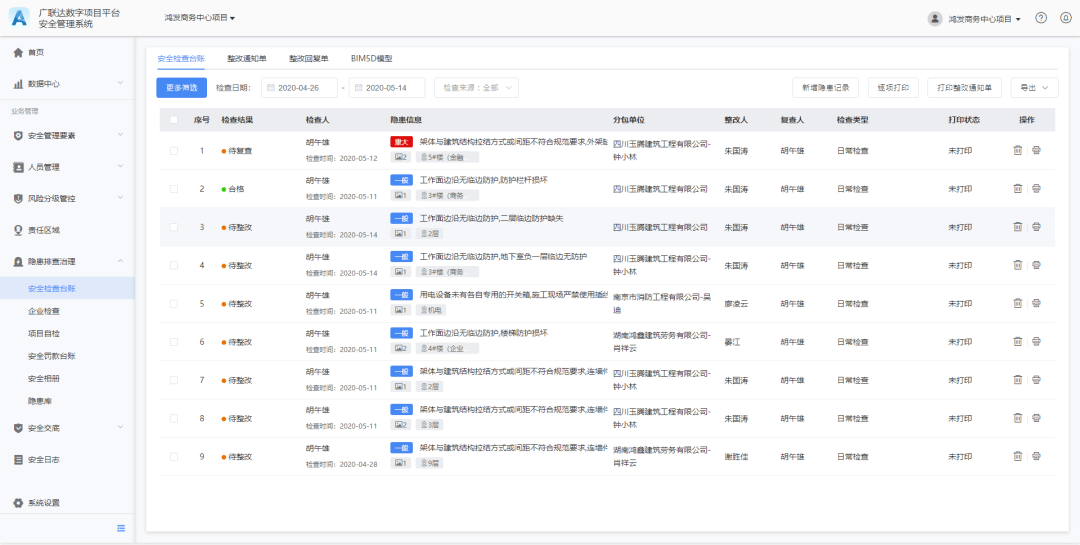Delete row 9 with trash icon
1080x545 pixels.
(1017, 456)
